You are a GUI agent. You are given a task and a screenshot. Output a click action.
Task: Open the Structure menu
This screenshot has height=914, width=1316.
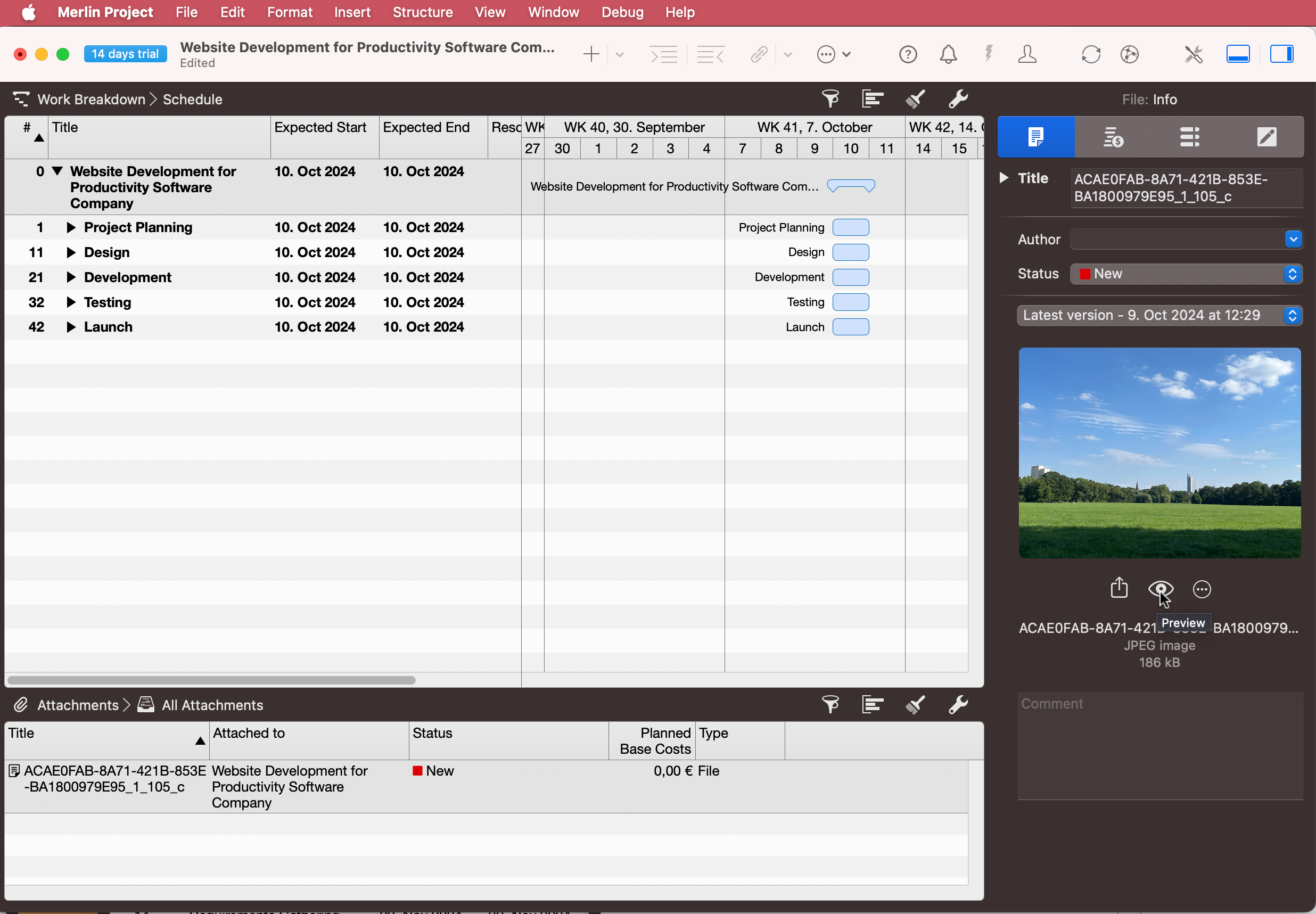tap(423, 12)
